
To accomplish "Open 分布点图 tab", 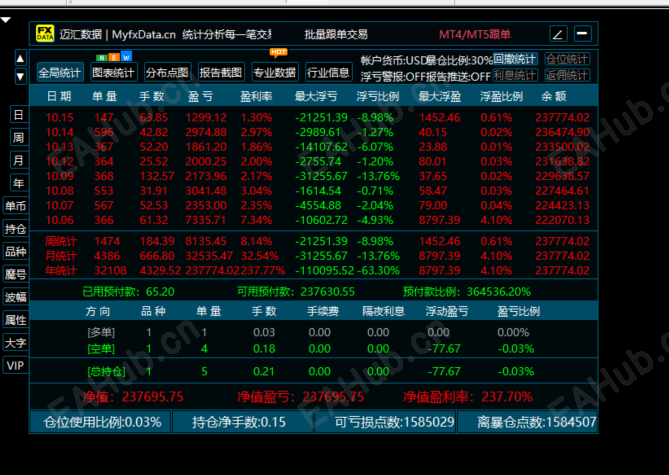I will [167, 73].
